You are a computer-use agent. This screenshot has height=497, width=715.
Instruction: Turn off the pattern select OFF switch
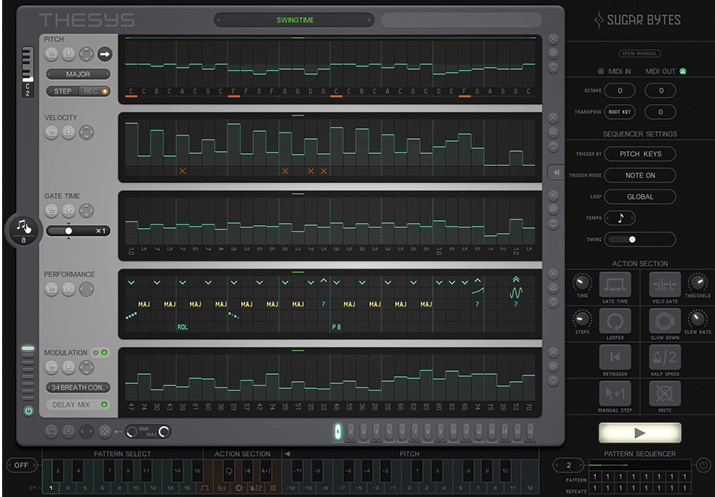click(x=22, y=465)
